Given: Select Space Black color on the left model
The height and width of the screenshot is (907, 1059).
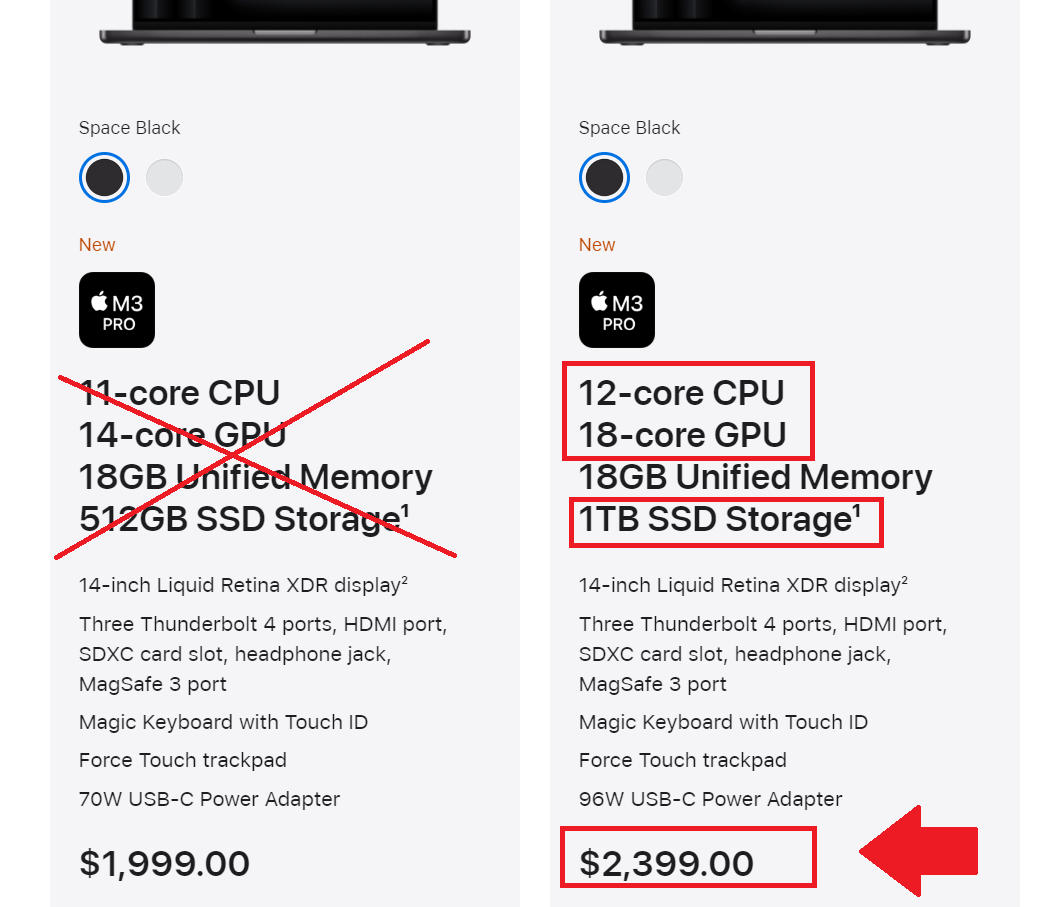Looking at the screenshot, I should click(104, 178).
